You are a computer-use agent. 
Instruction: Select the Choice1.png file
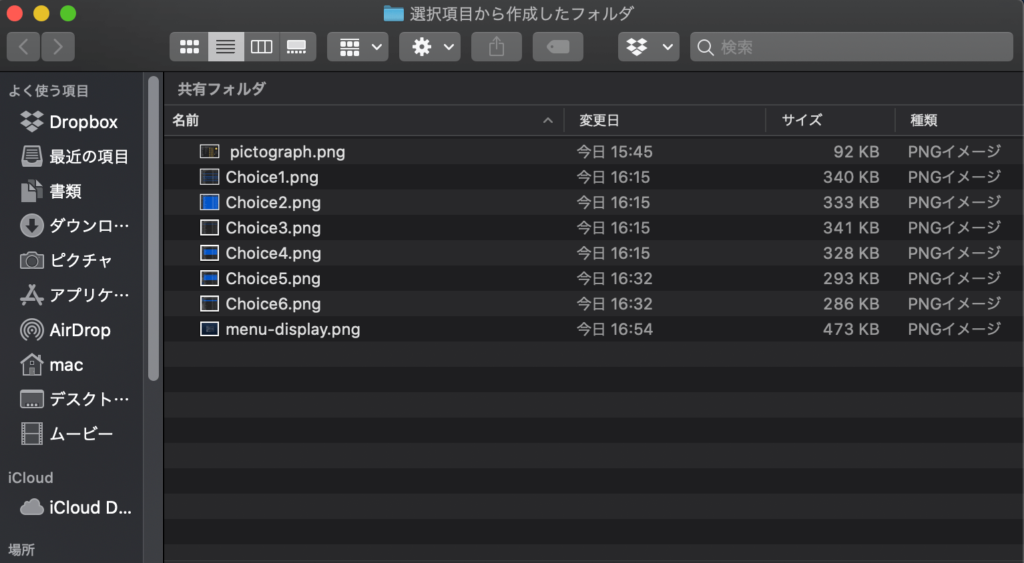coord(594,178)
